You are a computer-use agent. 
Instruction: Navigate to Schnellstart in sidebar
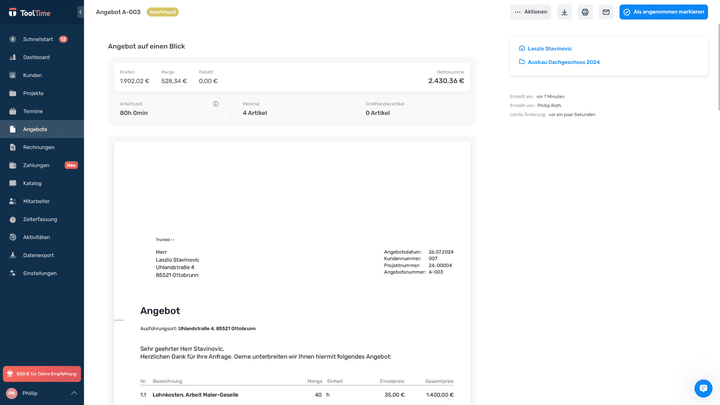point(38,39)
